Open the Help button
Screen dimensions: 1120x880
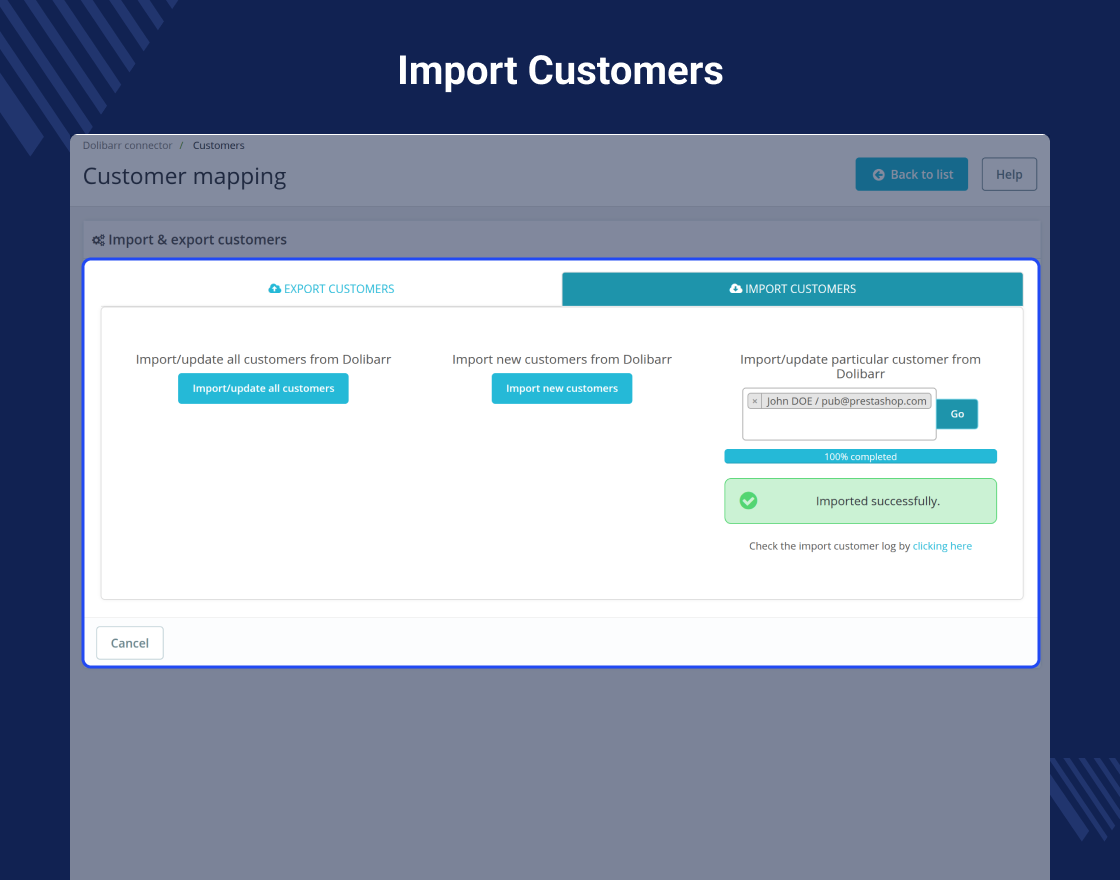click(x=1009, y=174)
